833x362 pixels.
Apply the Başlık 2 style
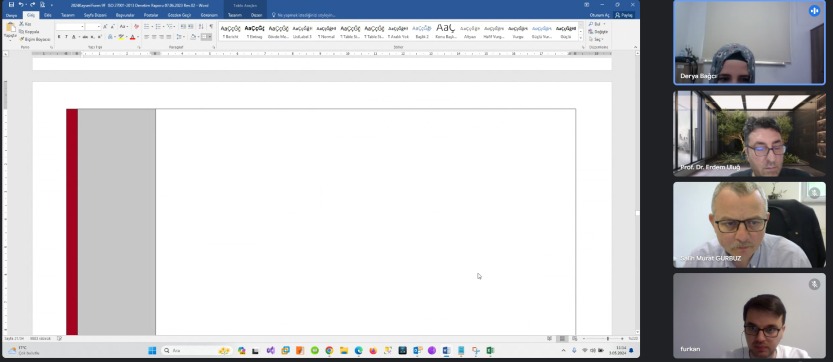pyautogui.click(x=422, y=31)
